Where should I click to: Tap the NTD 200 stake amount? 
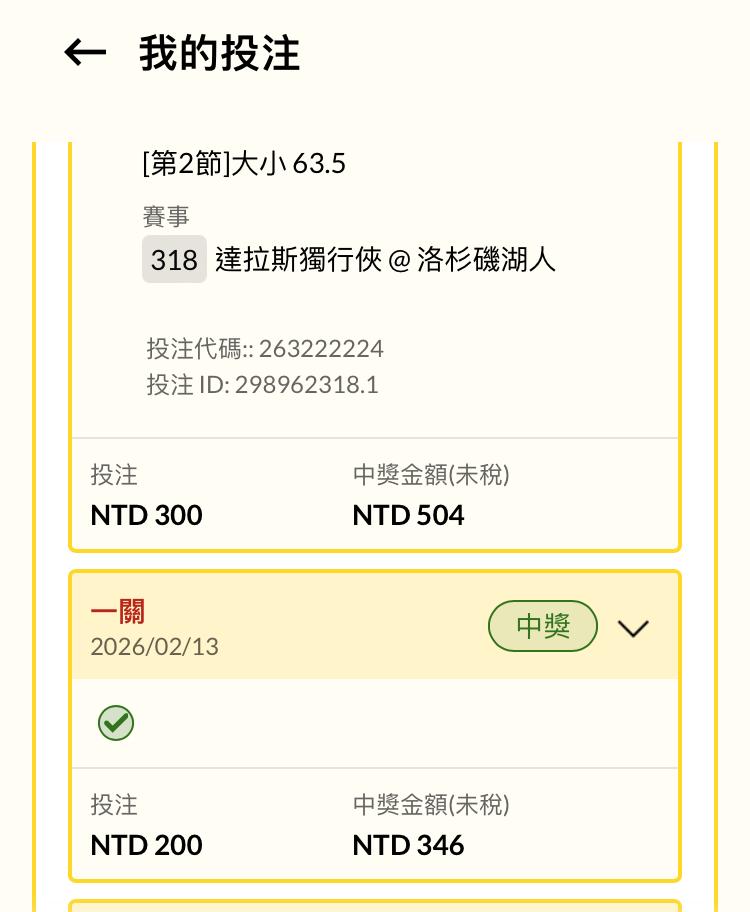coord(146,845)
